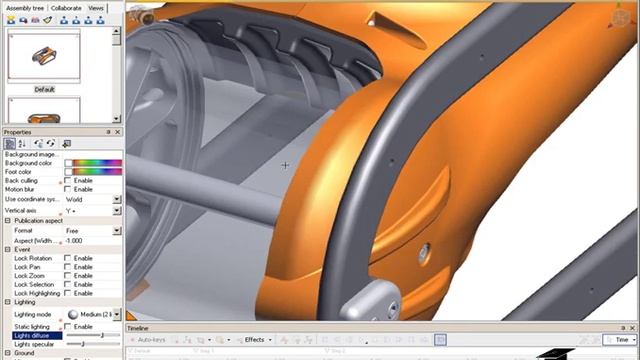This screenshot has width=640, height=360.
Task: Toggle categorized view in the Properties toolbar
Action: coord(9,143)
